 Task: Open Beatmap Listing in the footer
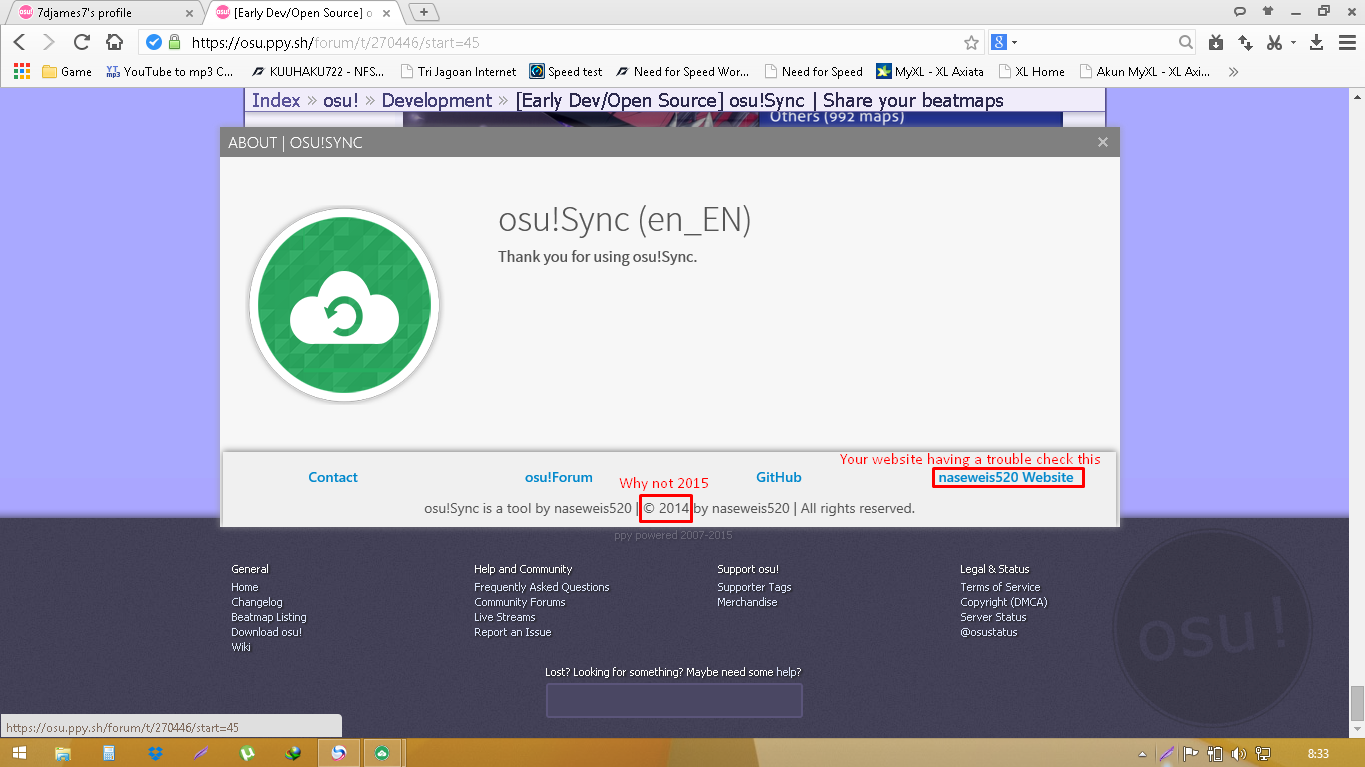269,617
